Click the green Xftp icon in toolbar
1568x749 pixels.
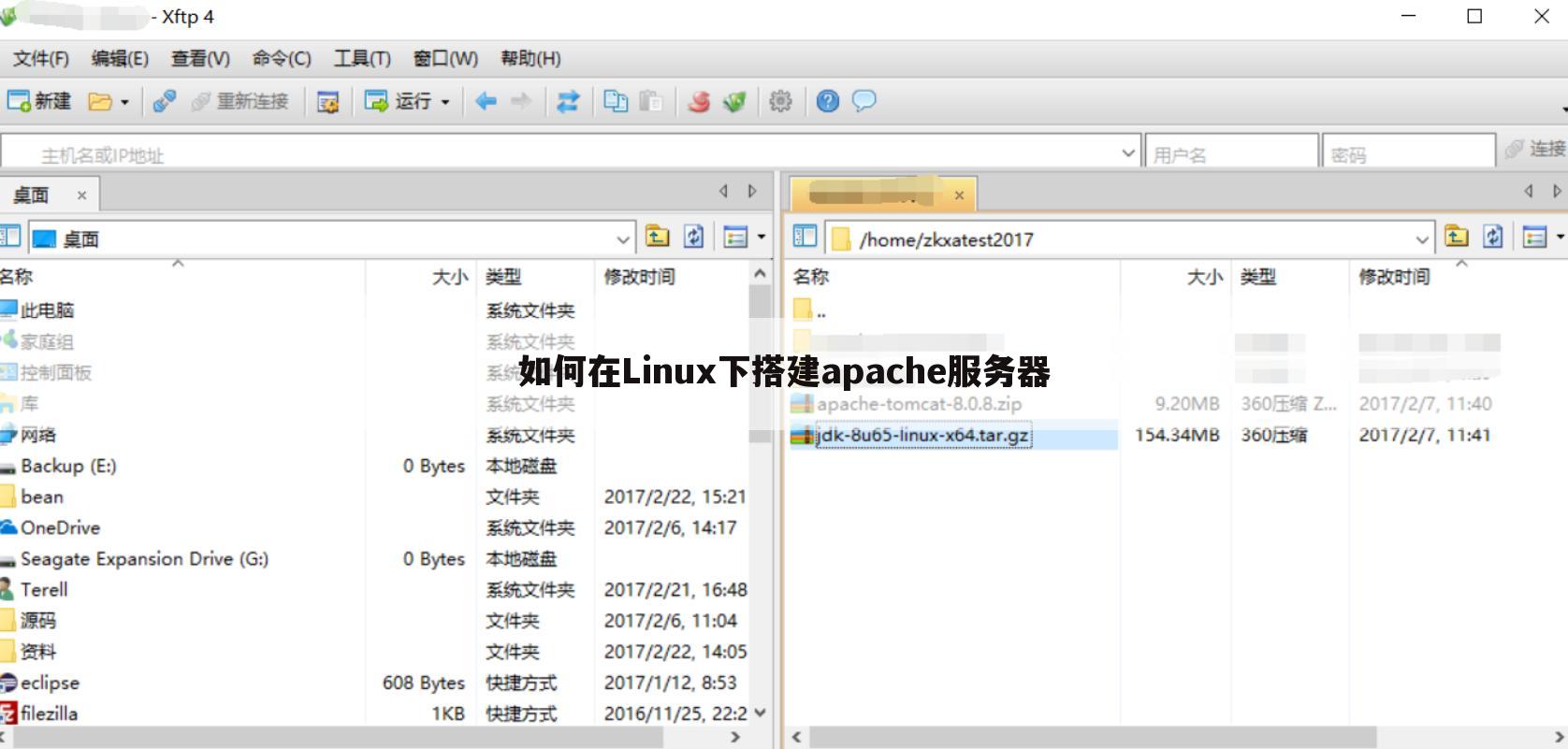click(734, 101)
